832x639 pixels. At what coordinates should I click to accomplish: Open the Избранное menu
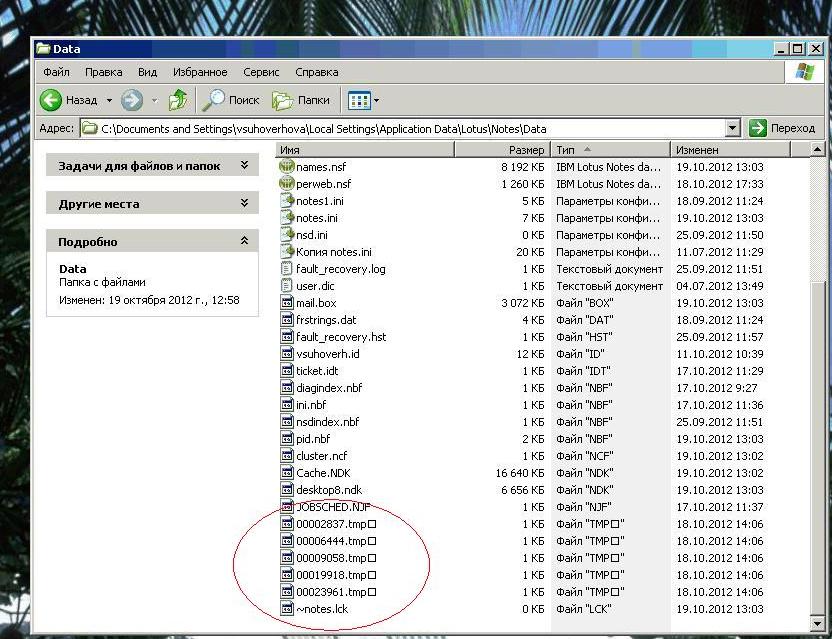coord(200,72)
